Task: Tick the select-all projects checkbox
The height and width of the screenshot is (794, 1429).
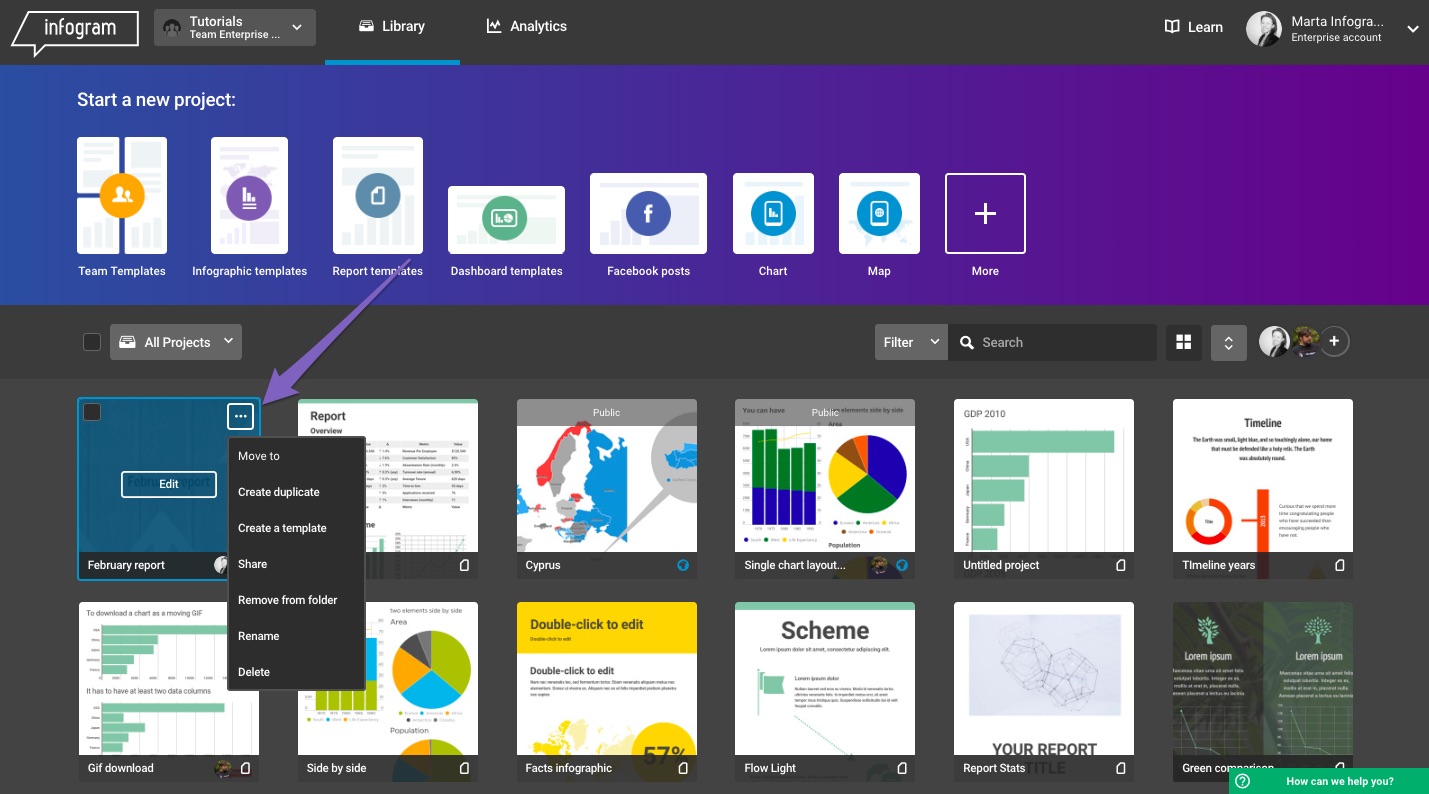Action: pyautogui.click(x=92, y=342)
